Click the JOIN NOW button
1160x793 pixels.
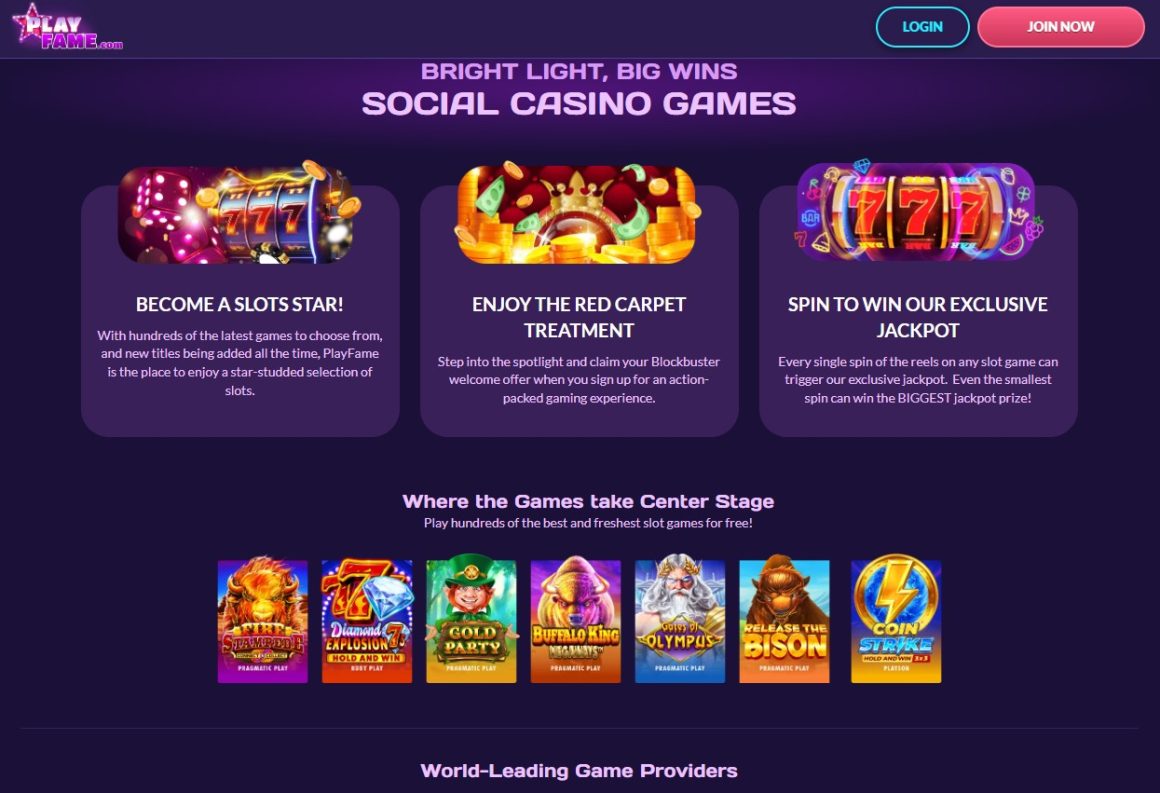coord(1060,27)
